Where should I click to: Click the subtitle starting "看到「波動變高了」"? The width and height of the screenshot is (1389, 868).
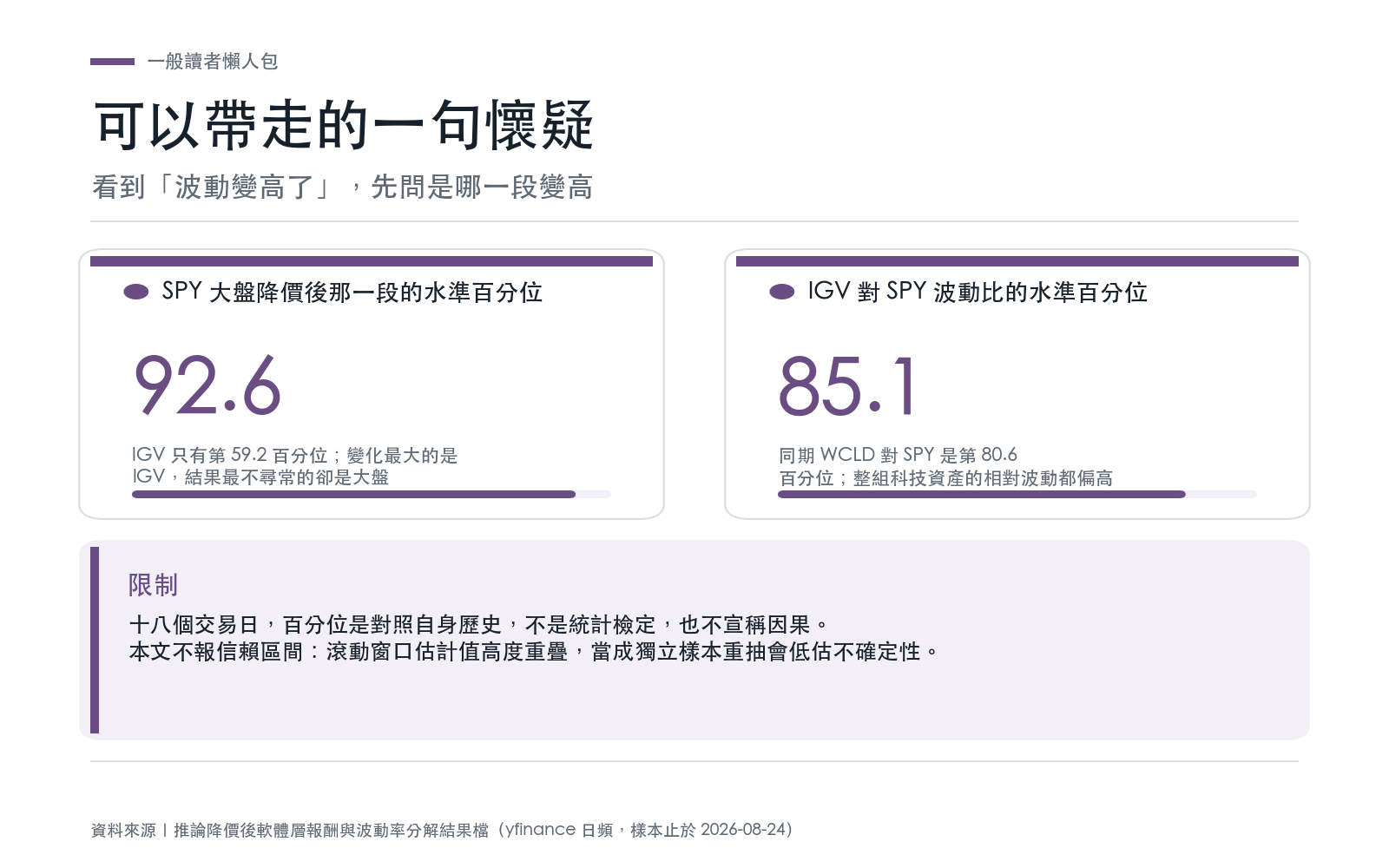[342, 187]
